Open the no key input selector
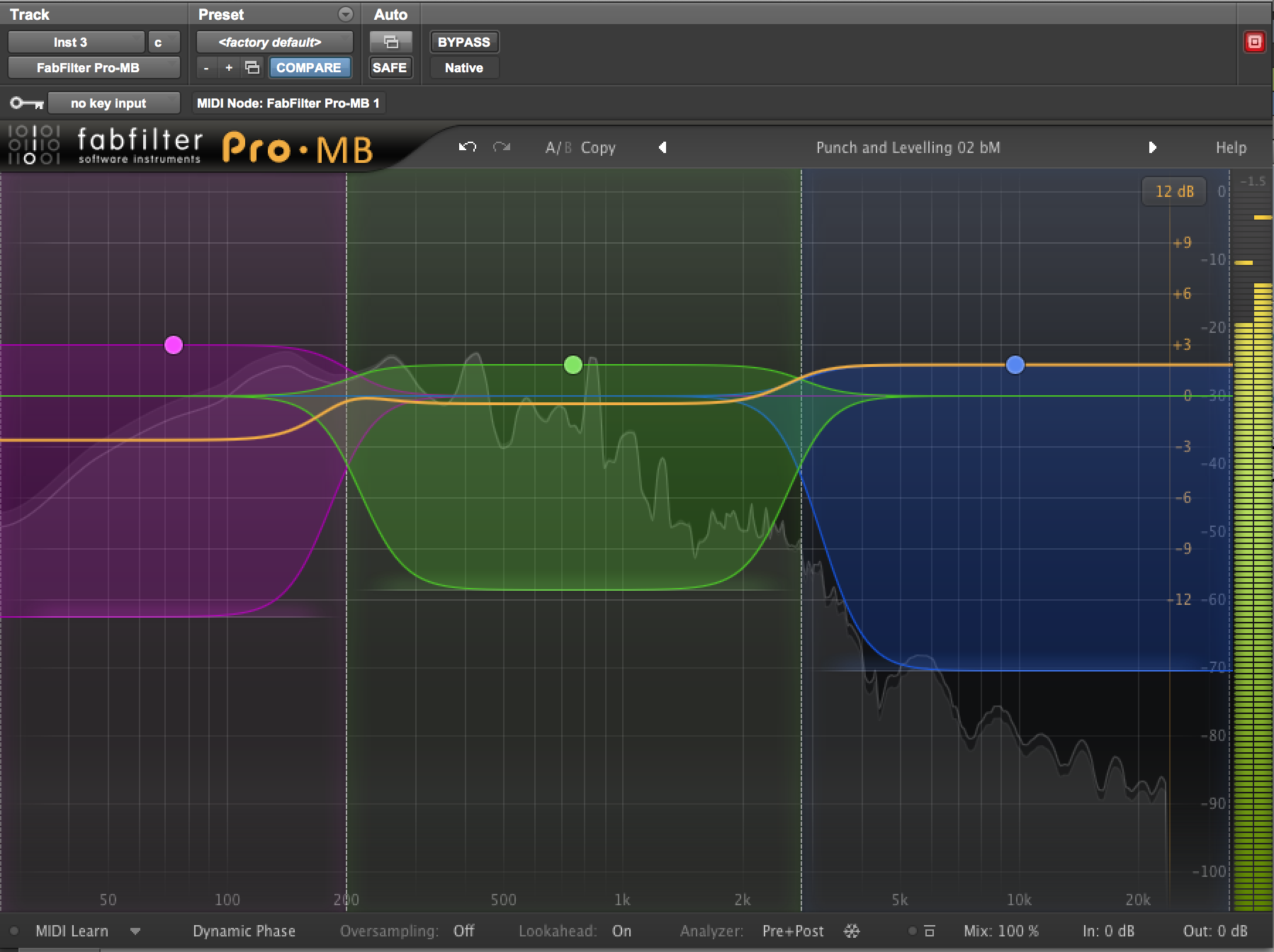 (113, 103)
